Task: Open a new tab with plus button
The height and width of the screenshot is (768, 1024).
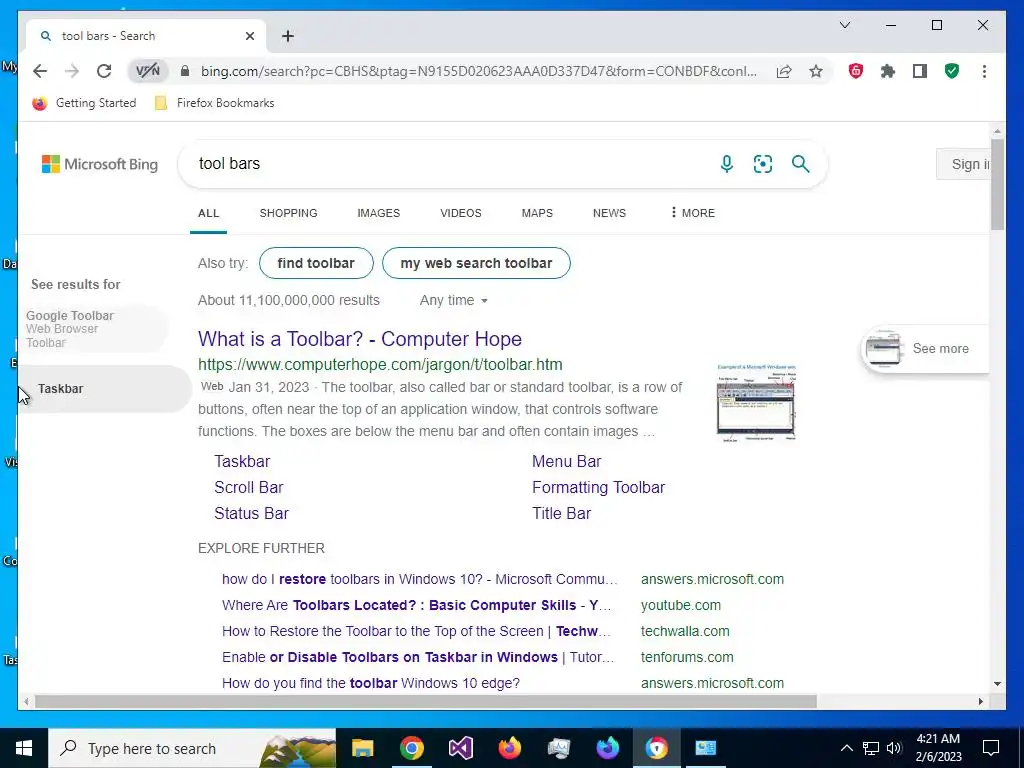Action: [x=288, y=36]
